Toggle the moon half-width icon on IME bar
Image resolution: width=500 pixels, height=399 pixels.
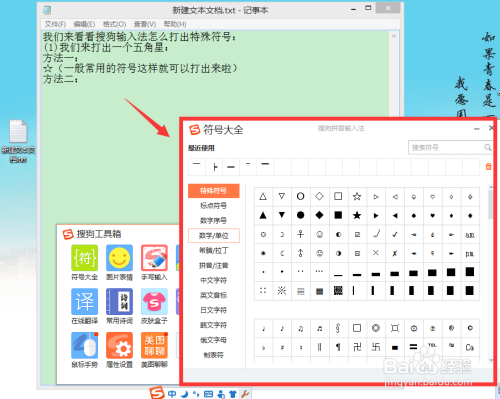[x=184, y=394]
